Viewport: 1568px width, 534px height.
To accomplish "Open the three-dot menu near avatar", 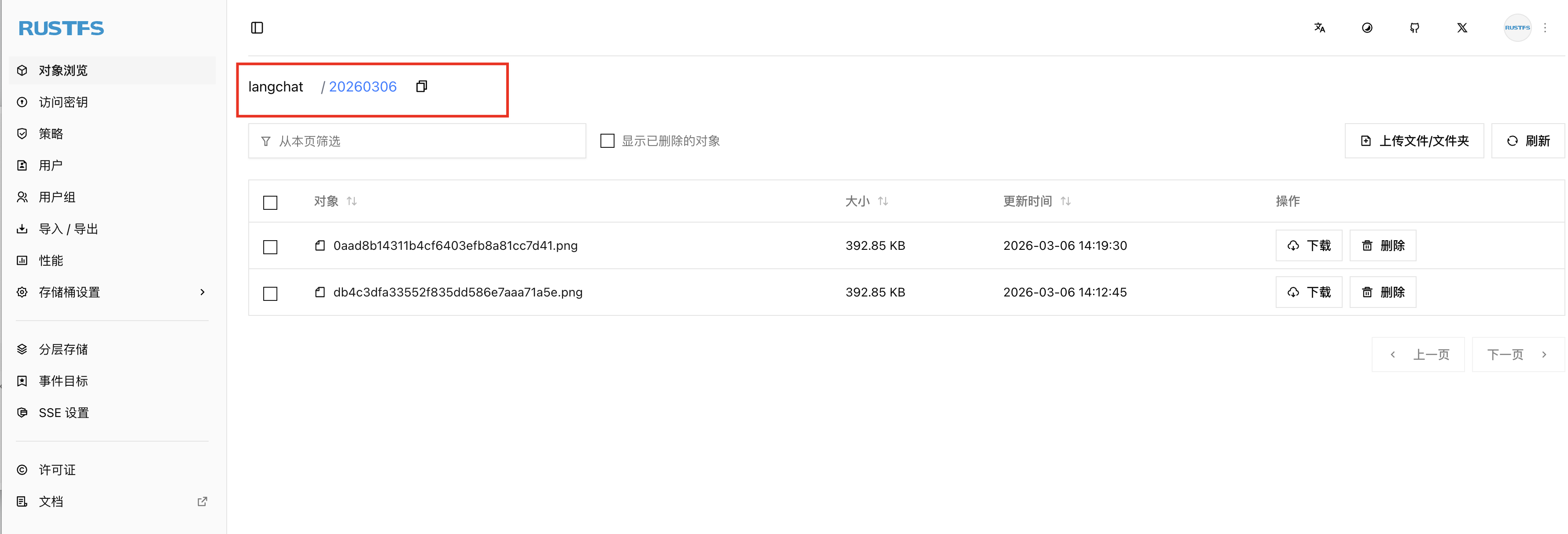I will click(x=1545, y=28).
